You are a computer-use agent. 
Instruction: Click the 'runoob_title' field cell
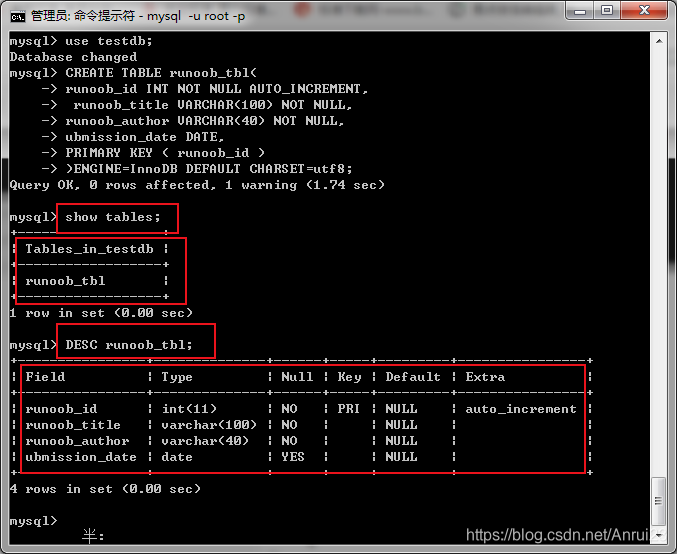[x=73, y=424]
